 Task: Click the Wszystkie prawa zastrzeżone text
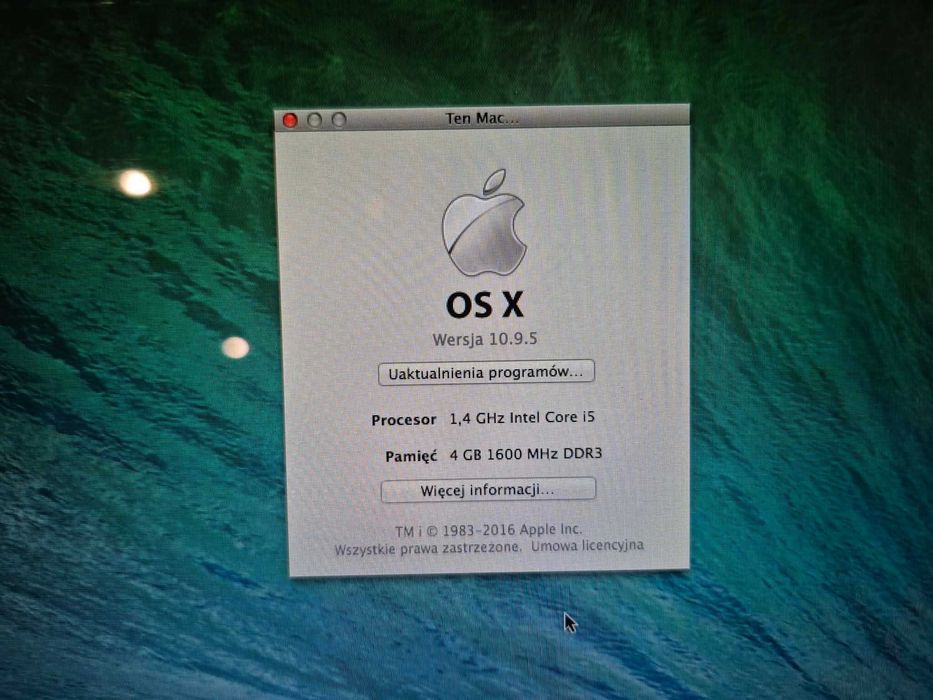(428, 548)
